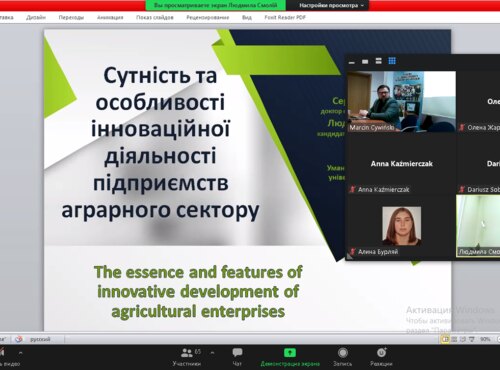
Task: Click the 90% zoom level indicator
Action: [485, 339]
